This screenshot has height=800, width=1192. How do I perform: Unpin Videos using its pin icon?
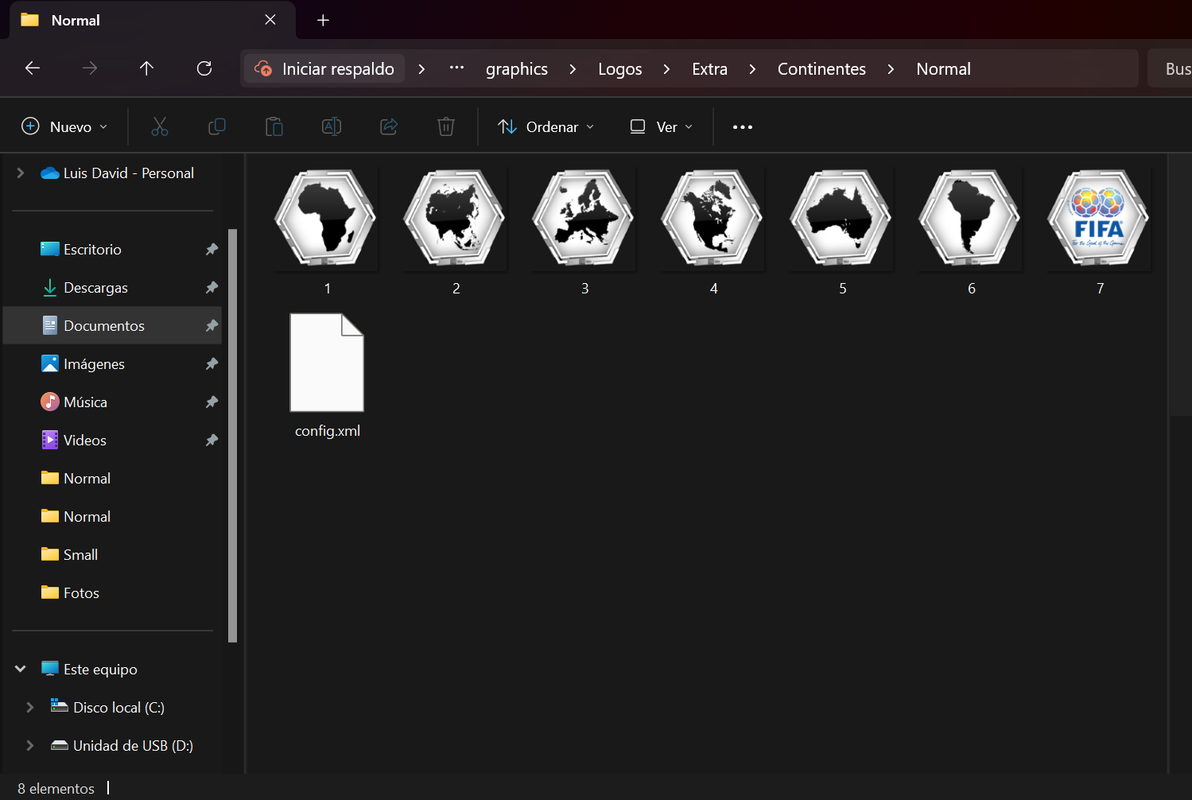(x=211, y=440)
